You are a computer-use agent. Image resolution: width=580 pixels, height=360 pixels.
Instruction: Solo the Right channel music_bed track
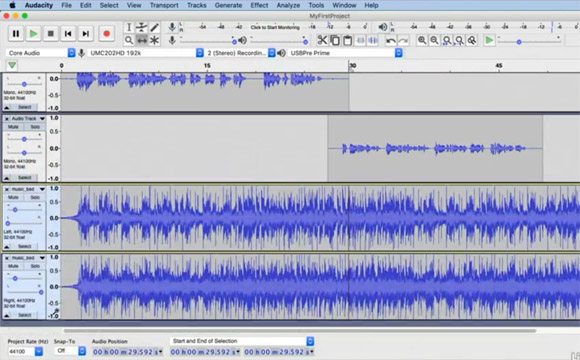point(35,266)
